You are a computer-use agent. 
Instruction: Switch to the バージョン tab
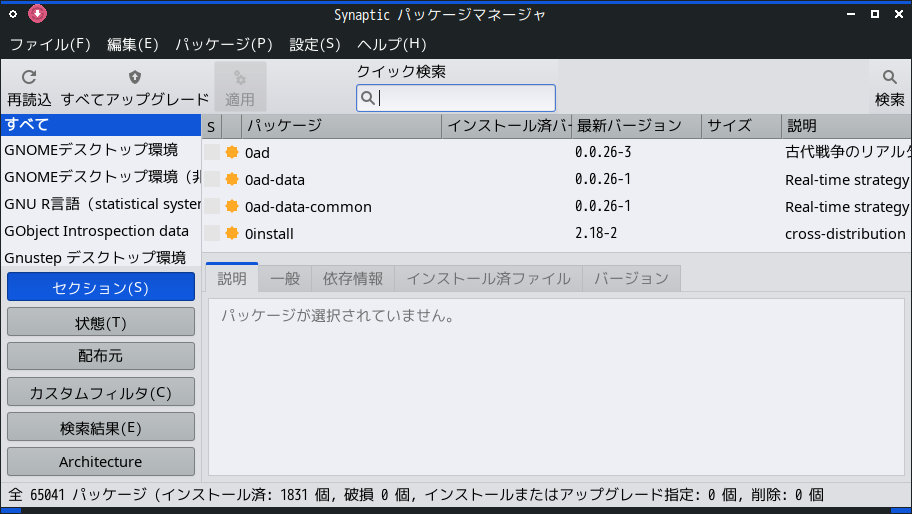pos(631,279)
